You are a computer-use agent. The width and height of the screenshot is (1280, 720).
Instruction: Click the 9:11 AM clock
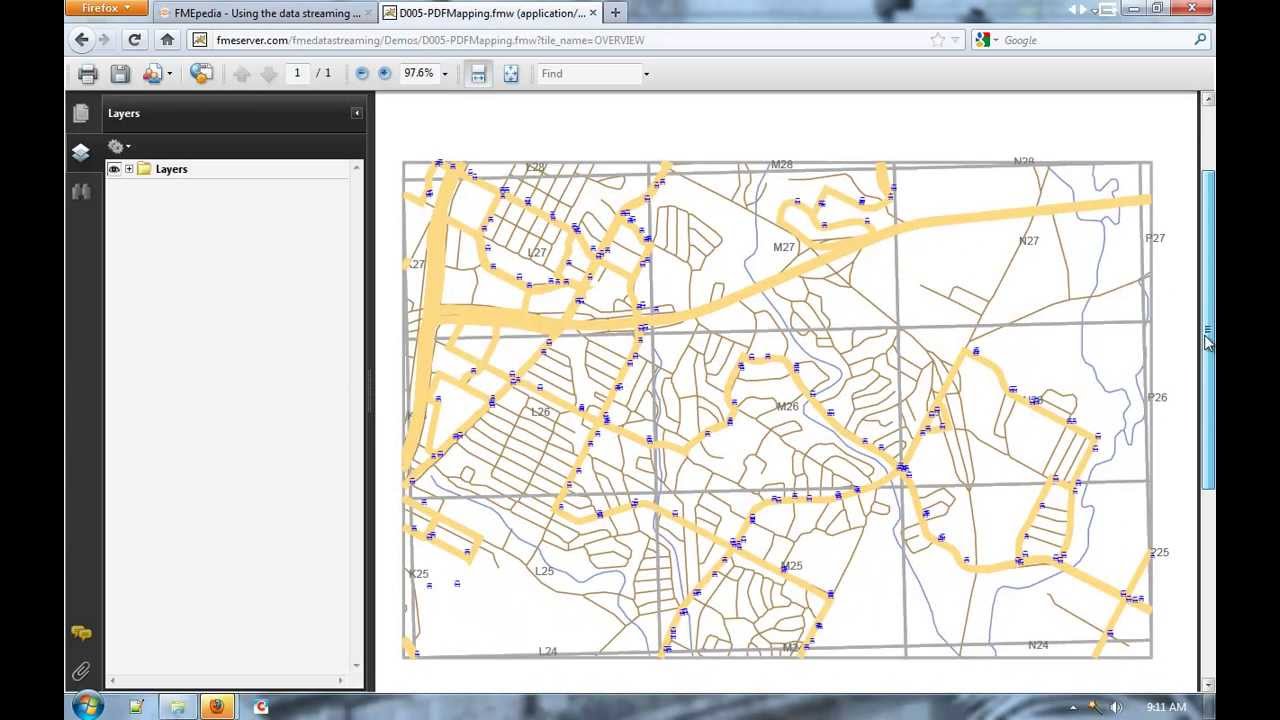1166,707
